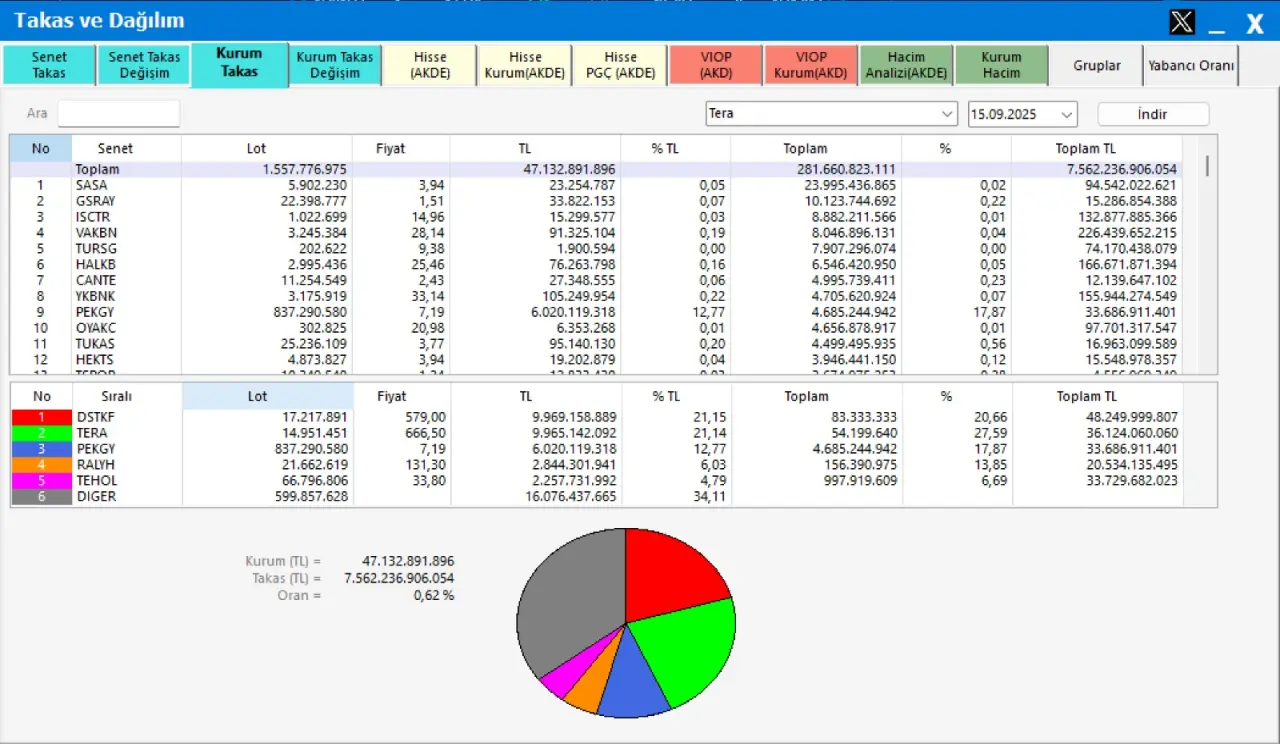Click the Fiyat header in lower table
Screen dimensions: 1280x744
pos(391,396)
